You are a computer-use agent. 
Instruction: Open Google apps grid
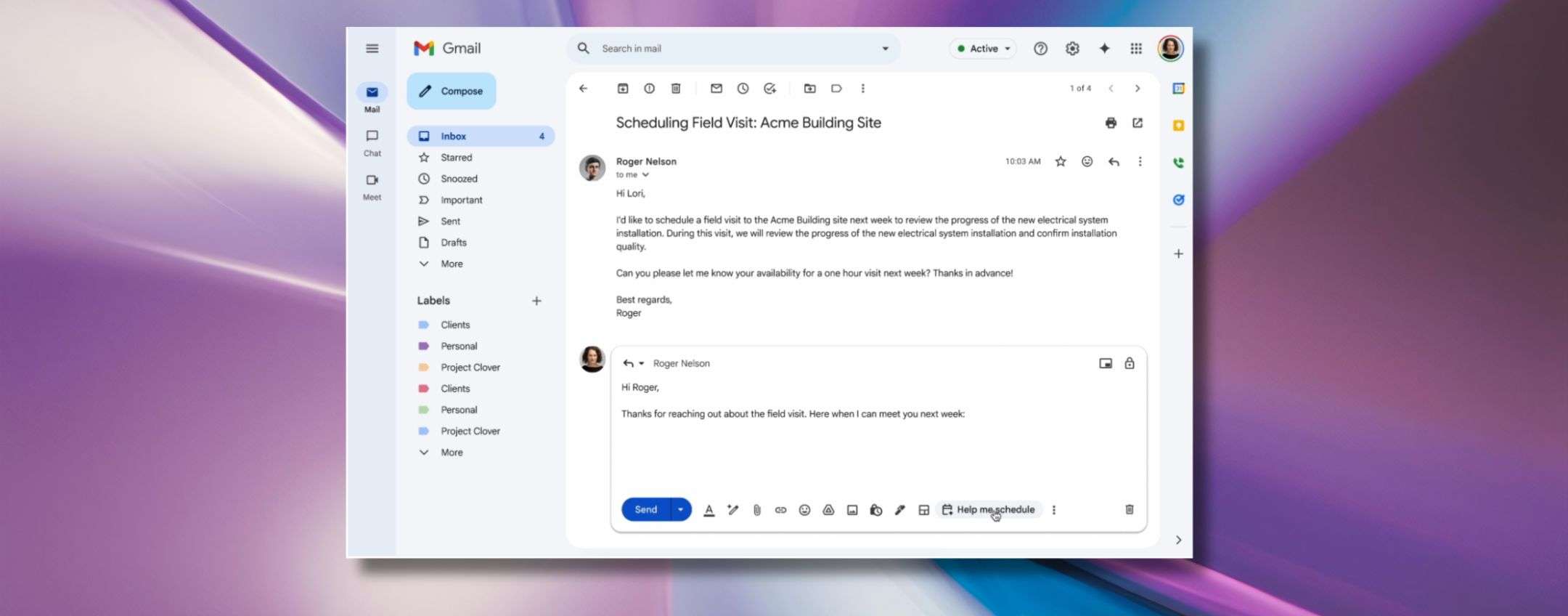[1136, 49]
